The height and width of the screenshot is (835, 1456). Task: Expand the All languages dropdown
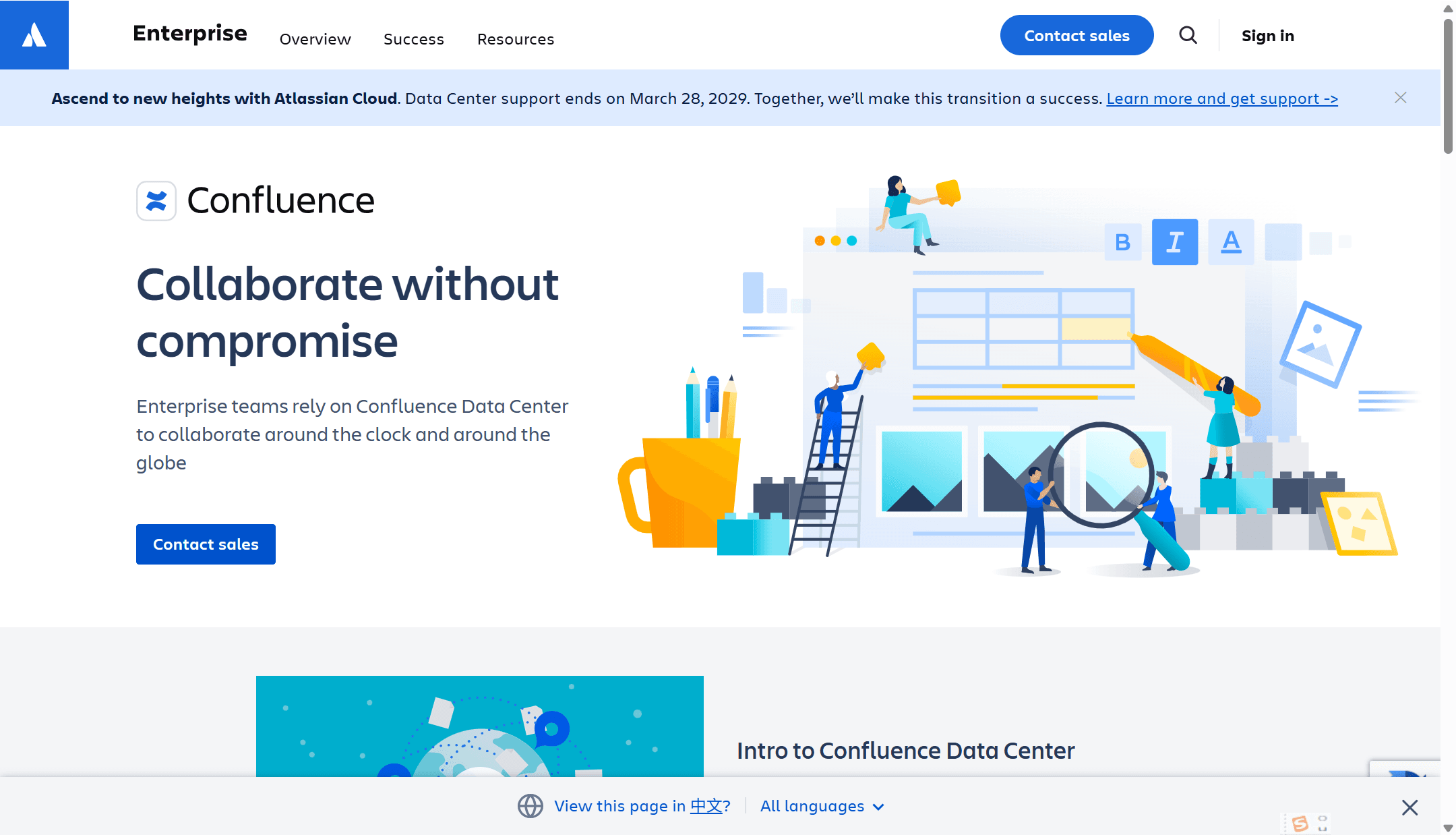click(822, 807)
